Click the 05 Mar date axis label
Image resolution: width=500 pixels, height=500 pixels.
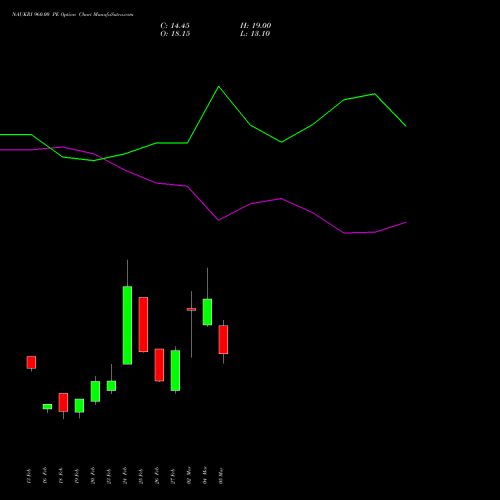point(221,476)
